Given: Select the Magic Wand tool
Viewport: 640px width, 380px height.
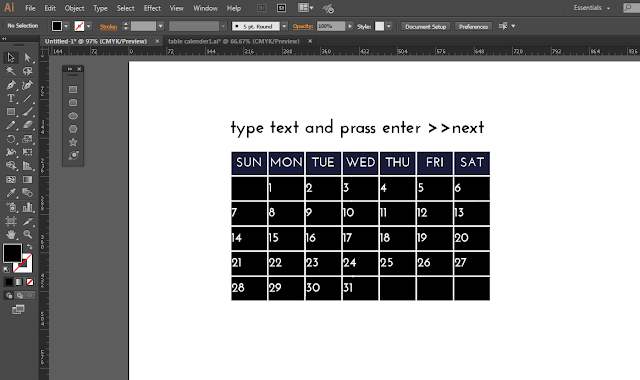Looking at the screenshot, I should pyautogui.click(x=11, y=71).
